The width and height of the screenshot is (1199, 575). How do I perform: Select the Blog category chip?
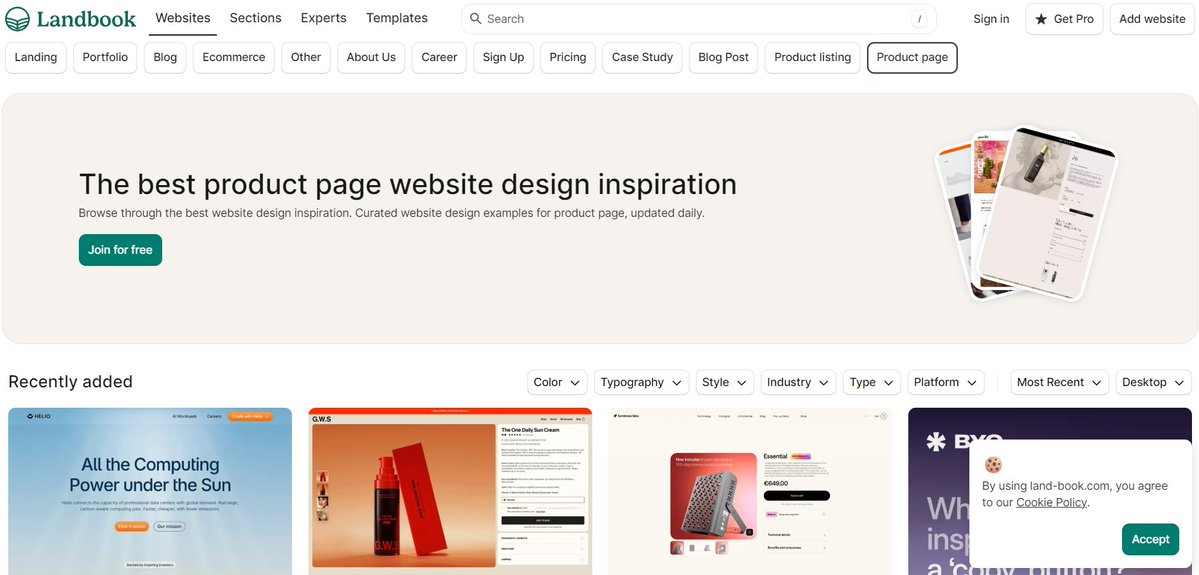click(165, 57)
